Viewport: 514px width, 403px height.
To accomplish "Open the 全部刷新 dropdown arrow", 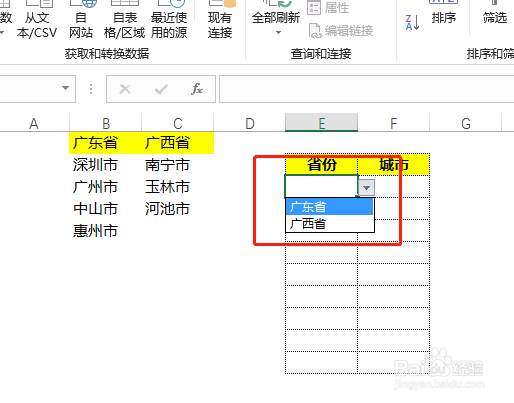I will point(278,33).
